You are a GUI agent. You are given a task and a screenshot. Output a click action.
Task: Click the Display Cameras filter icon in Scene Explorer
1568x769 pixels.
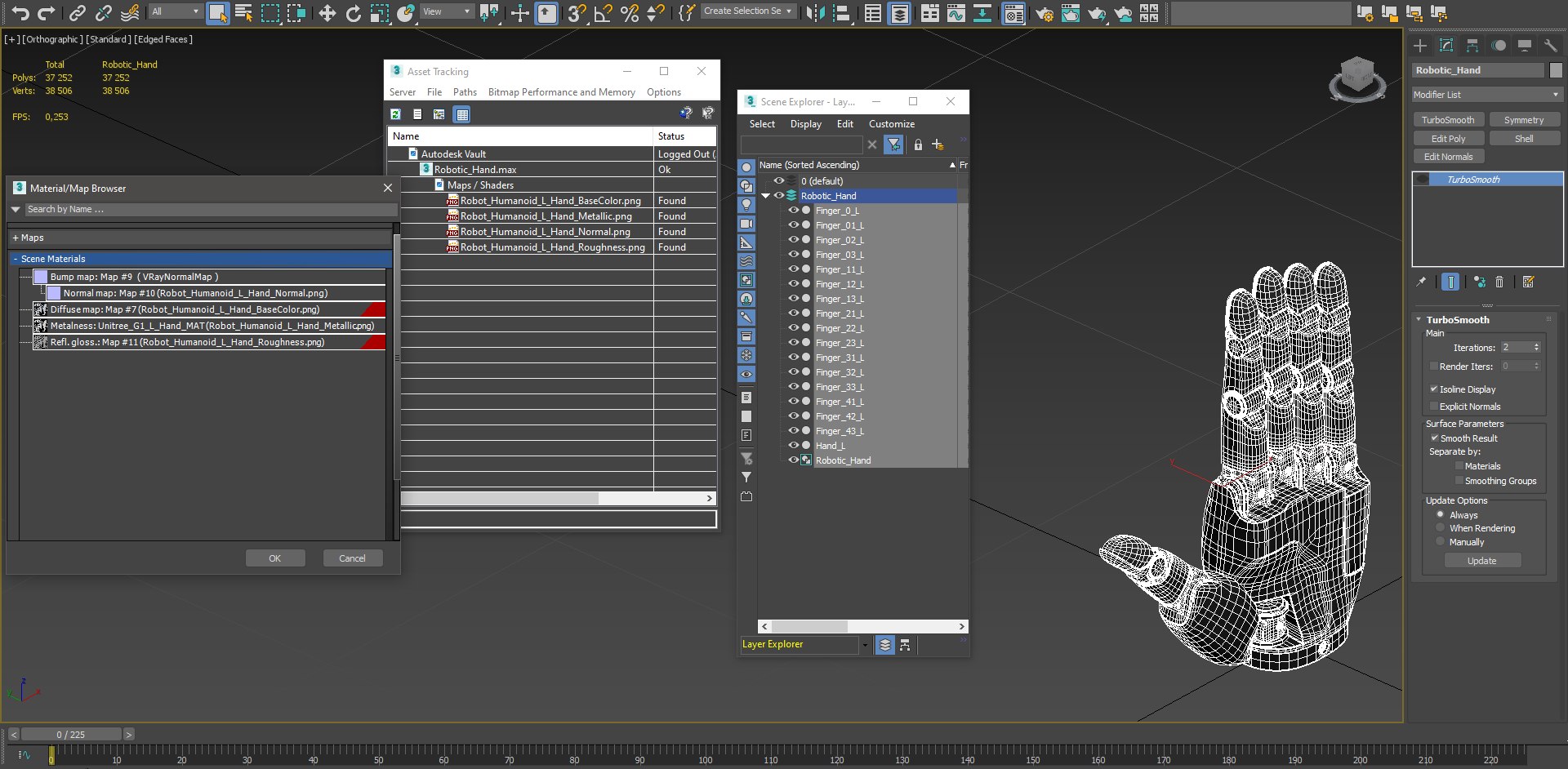tap(746, 224)
